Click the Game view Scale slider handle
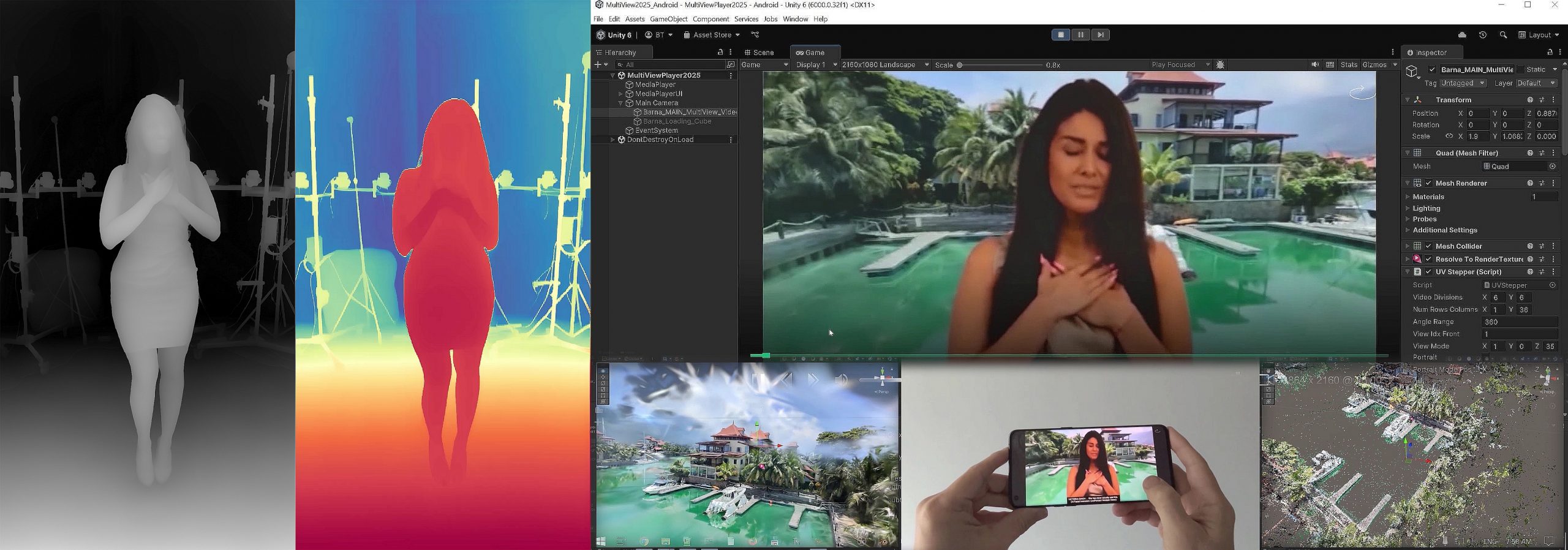 (x=960, y=65)
